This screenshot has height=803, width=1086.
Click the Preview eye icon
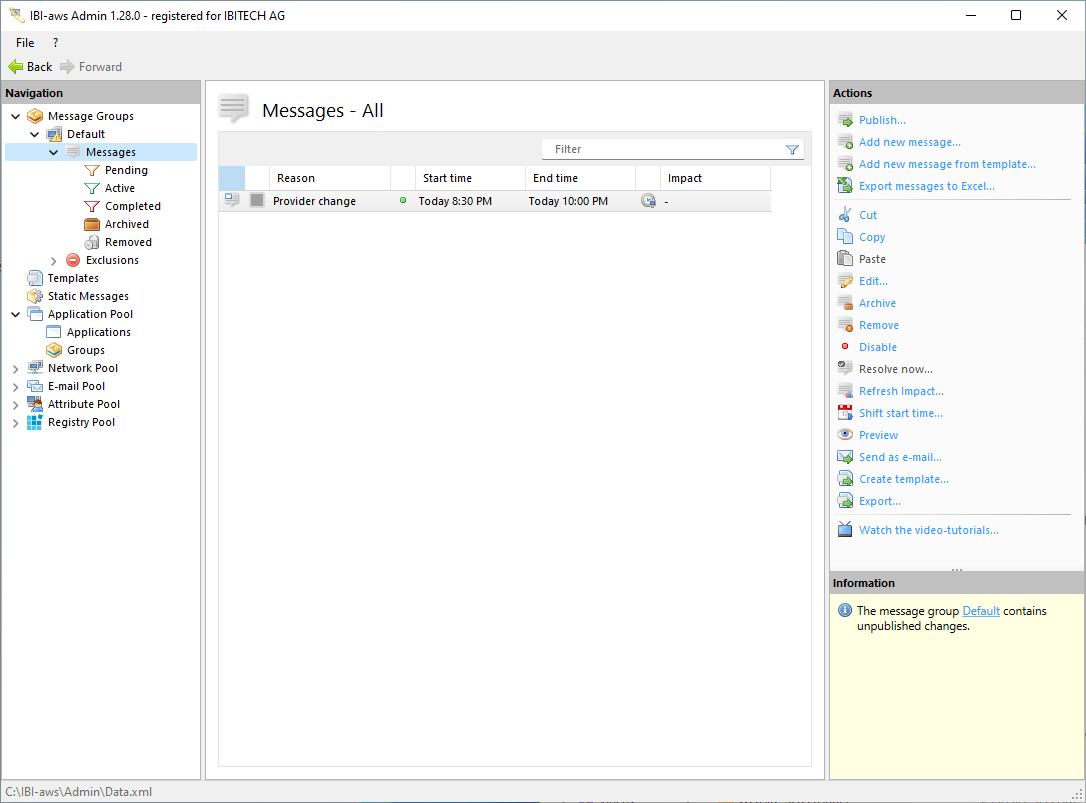click(845, 435)
